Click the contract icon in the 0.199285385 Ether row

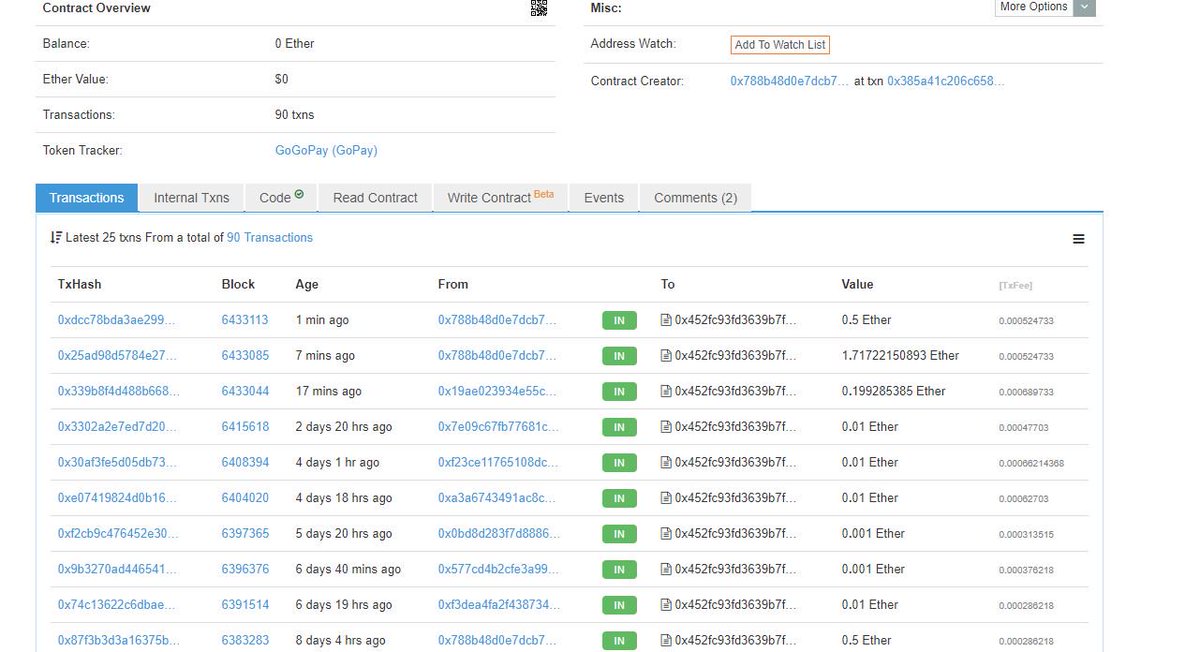[x=666, y=391]
